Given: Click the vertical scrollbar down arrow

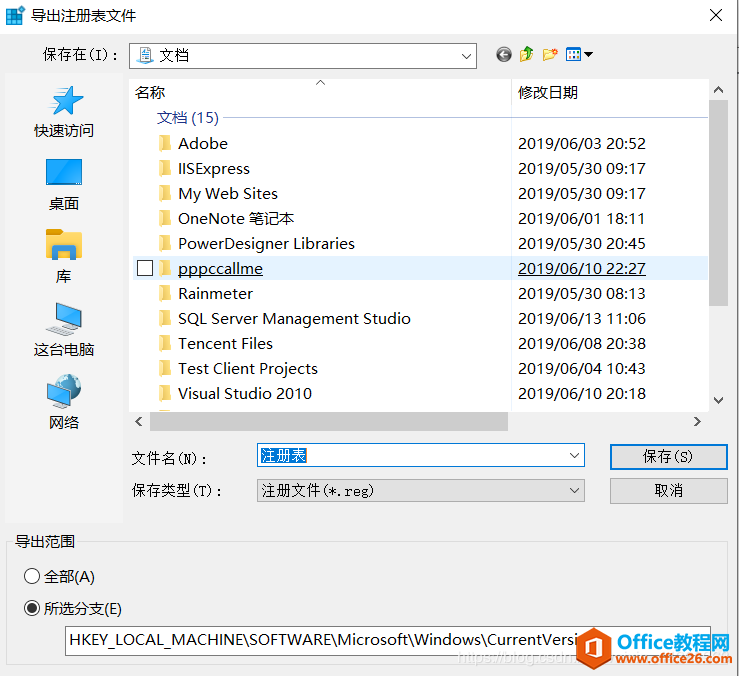Looking at the screenshot, I should pos(718,401).
